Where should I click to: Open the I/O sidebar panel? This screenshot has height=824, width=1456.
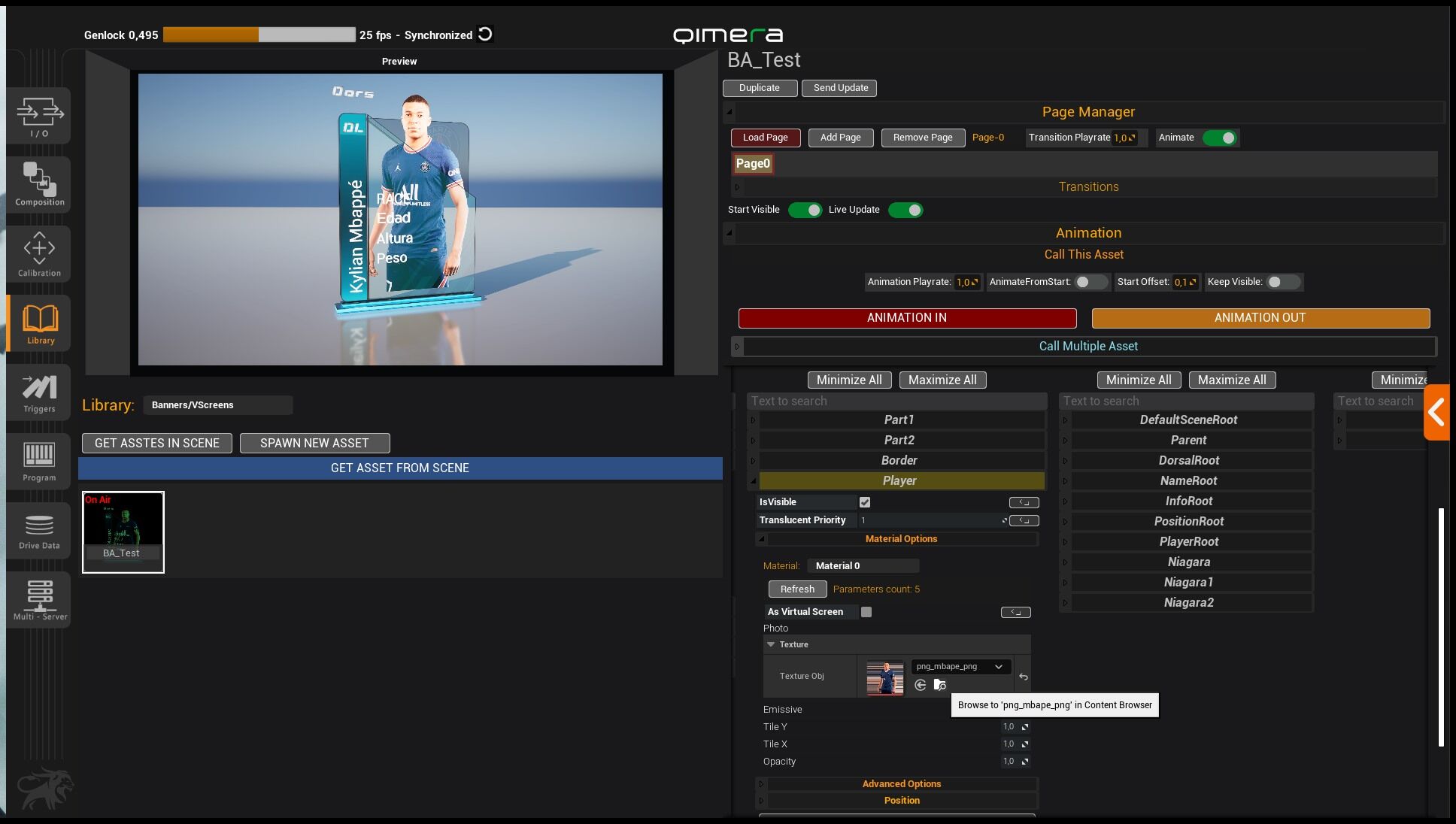click(39, 117)
